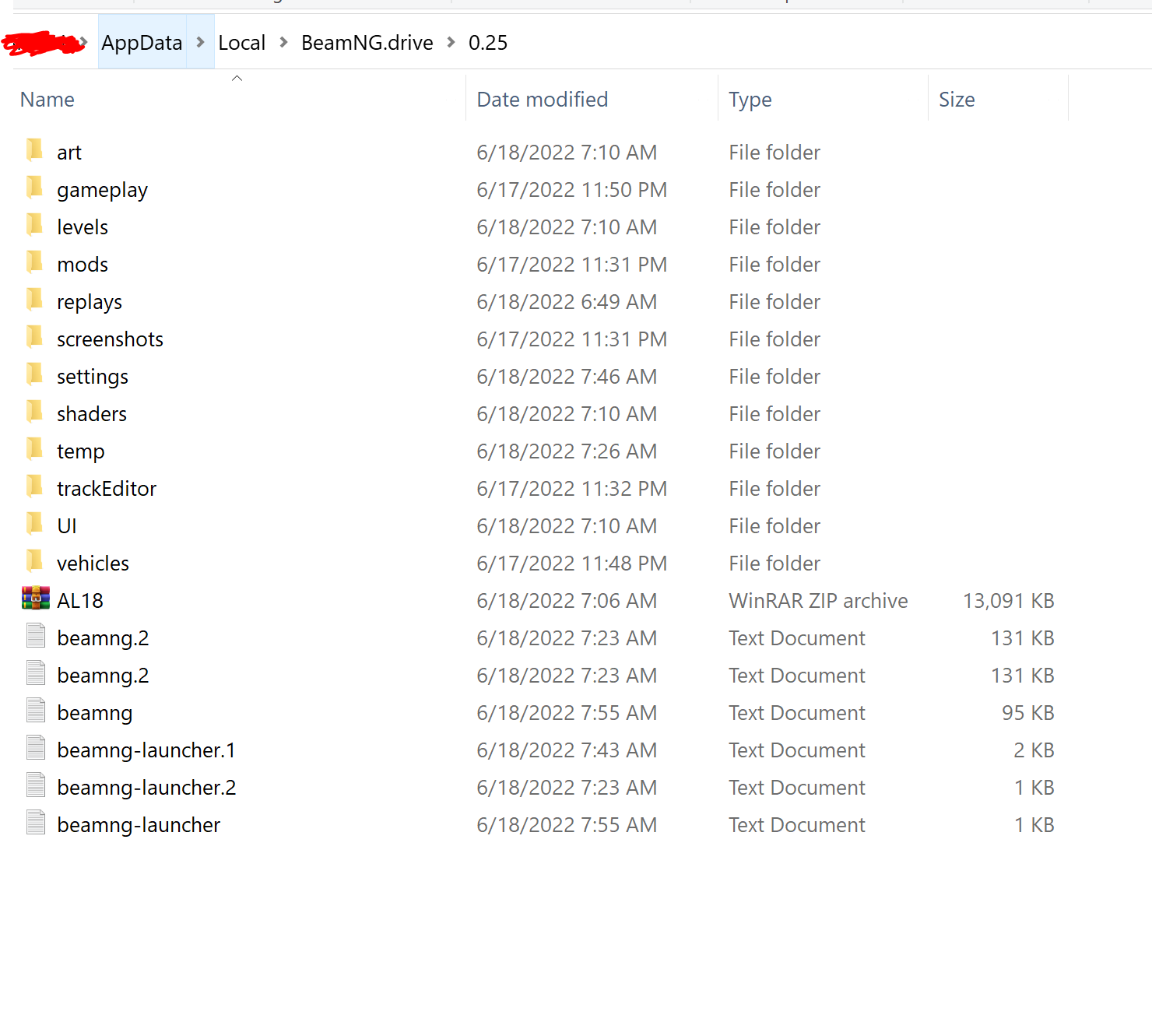The width and height of the screenshot is (1152, 1036).
Task: Select the art folder name
Action: click(x=69, y=153)
